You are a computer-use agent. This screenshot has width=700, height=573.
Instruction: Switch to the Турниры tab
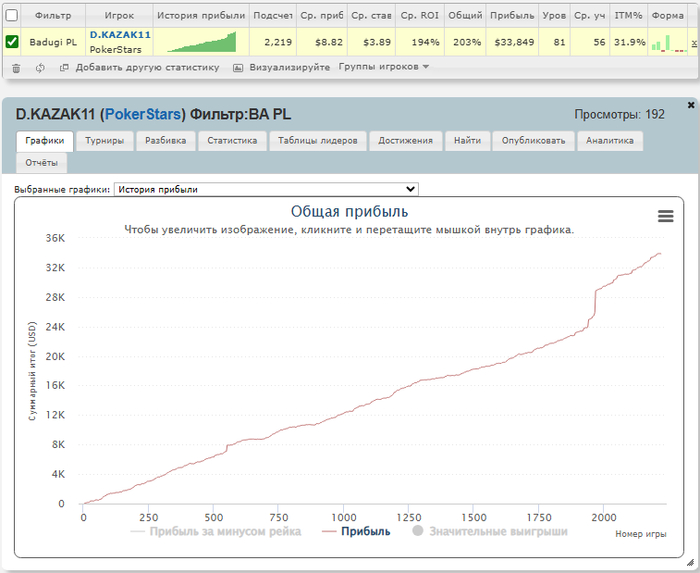(104, 141)
